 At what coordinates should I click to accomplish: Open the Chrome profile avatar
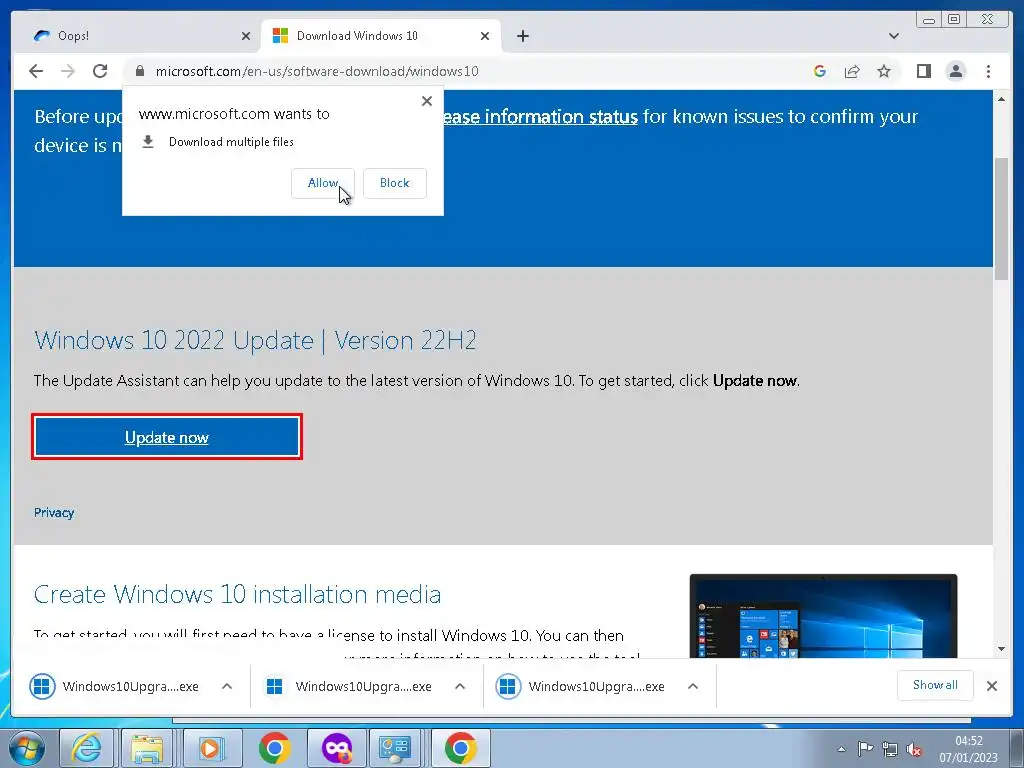(956, 71)
